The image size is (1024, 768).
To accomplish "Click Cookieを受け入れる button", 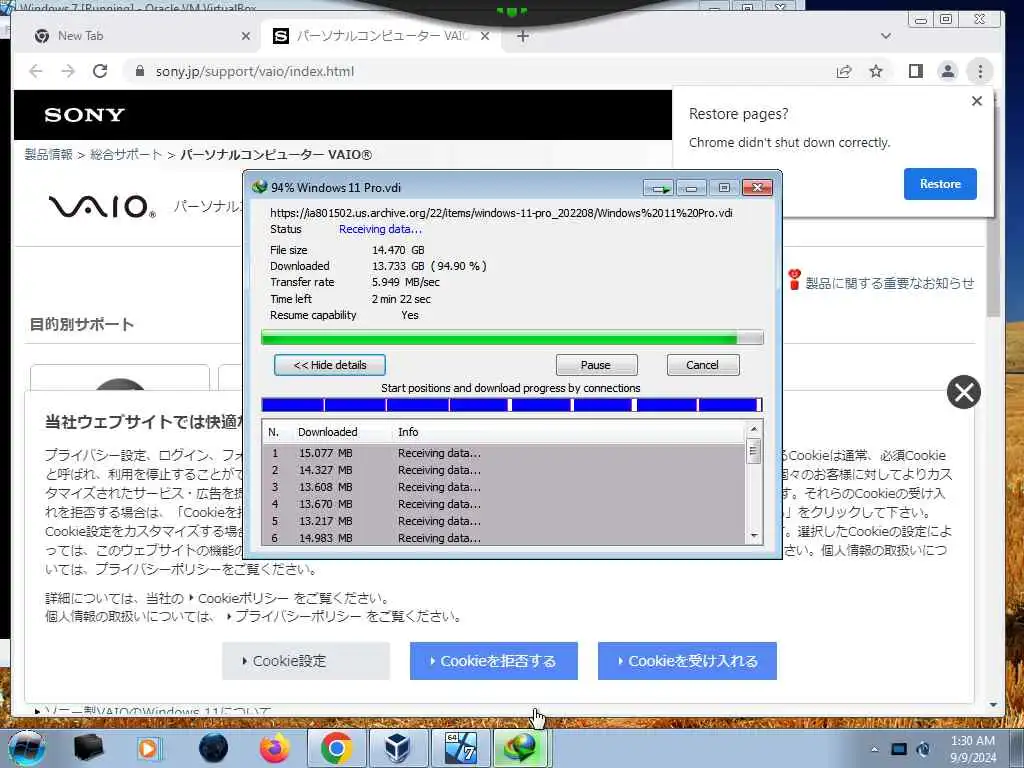I will (x=687, y=661).
